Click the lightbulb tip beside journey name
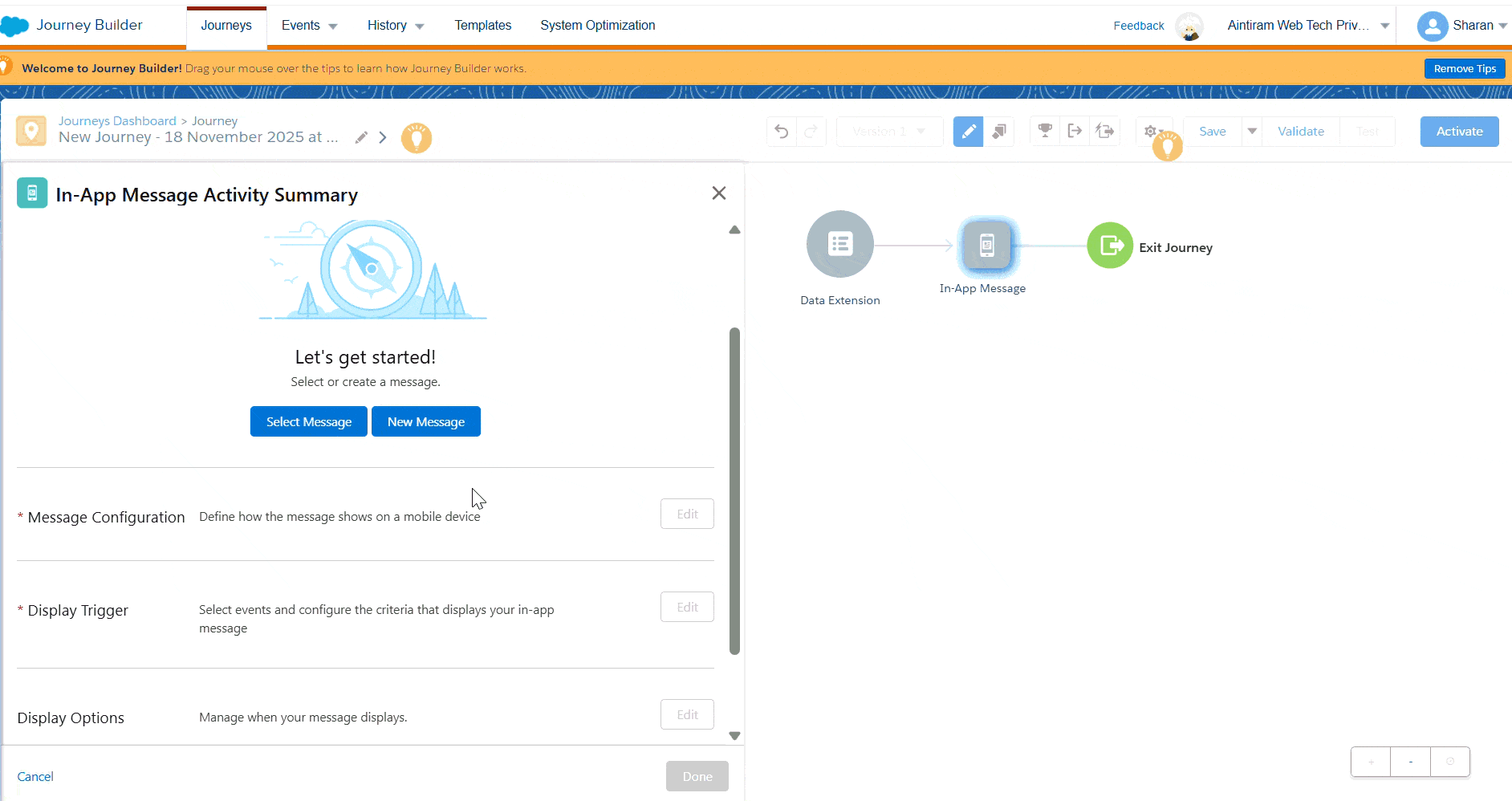Screen dimensions: 1512x801 click(417, 138)
